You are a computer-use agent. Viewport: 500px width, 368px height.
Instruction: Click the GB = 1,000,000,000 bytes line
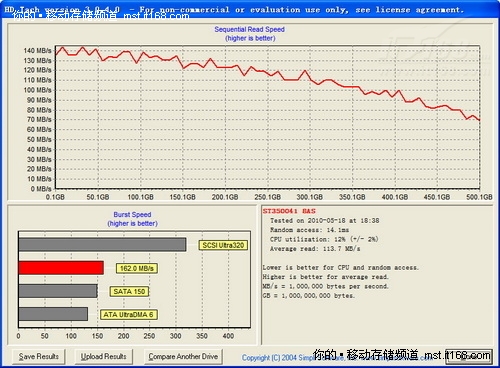309,296
